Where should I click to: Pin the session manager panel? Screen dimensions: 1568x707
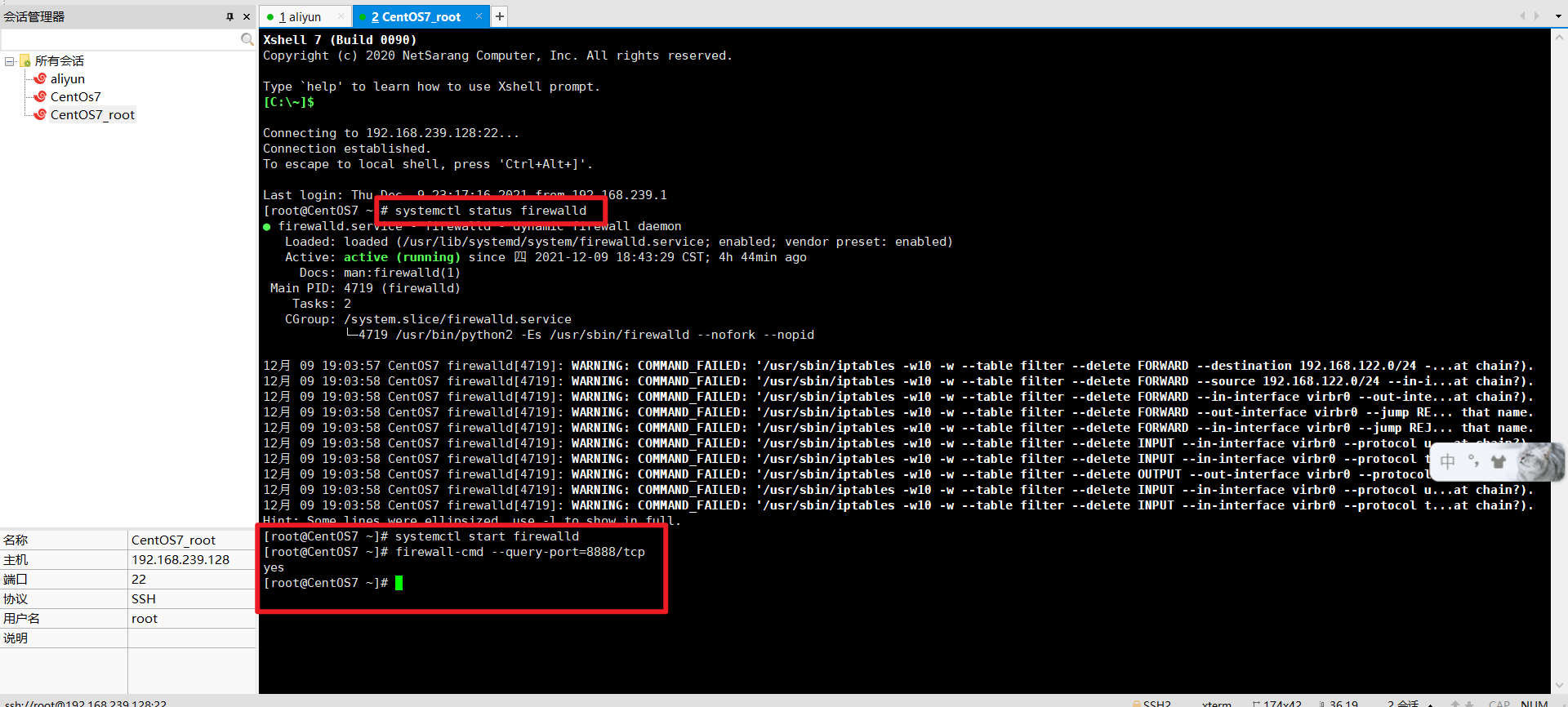click(x=229, y=16)
